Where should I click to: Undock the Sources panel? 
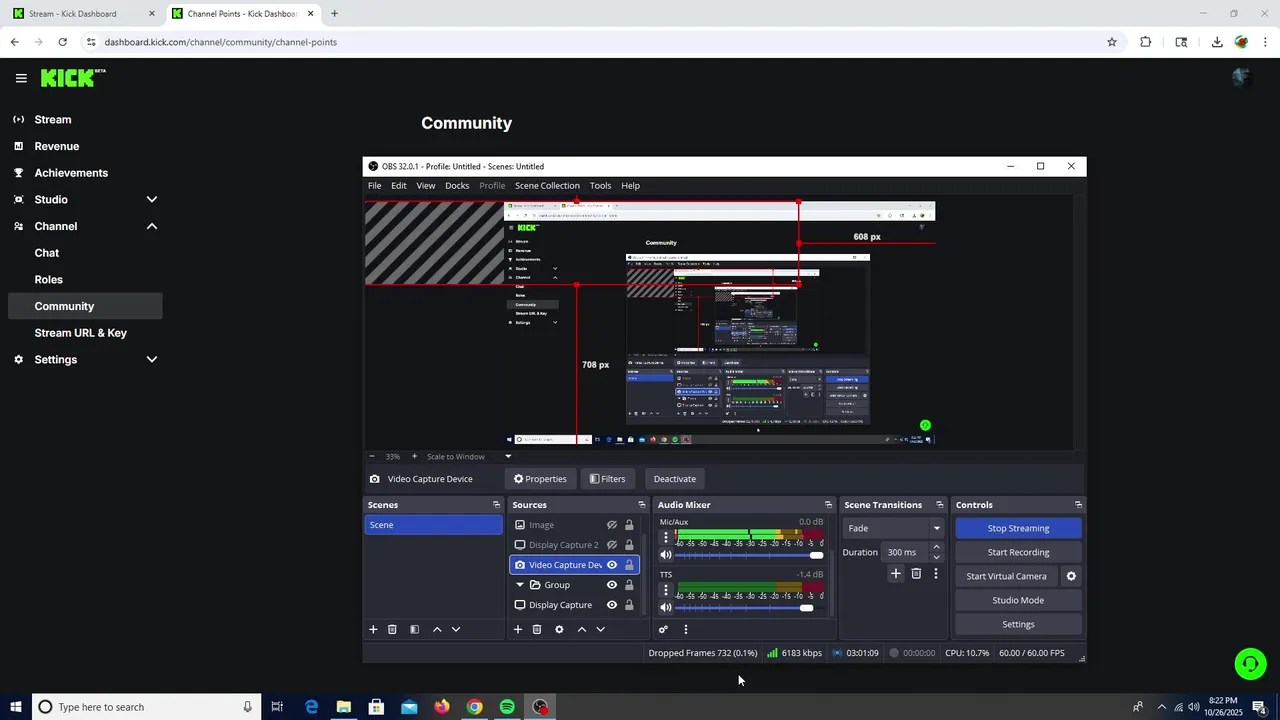point(642,505)
